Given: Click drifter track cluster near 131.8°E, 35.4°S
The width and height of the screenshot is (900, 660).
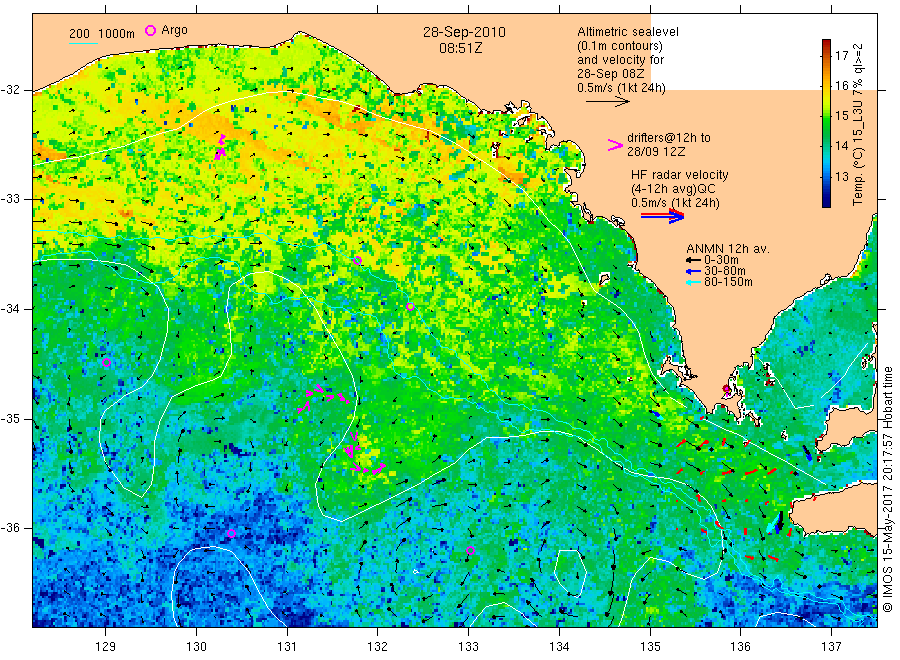Looking at the screenshot, I should pyautogui.click(x=364, y=455).
